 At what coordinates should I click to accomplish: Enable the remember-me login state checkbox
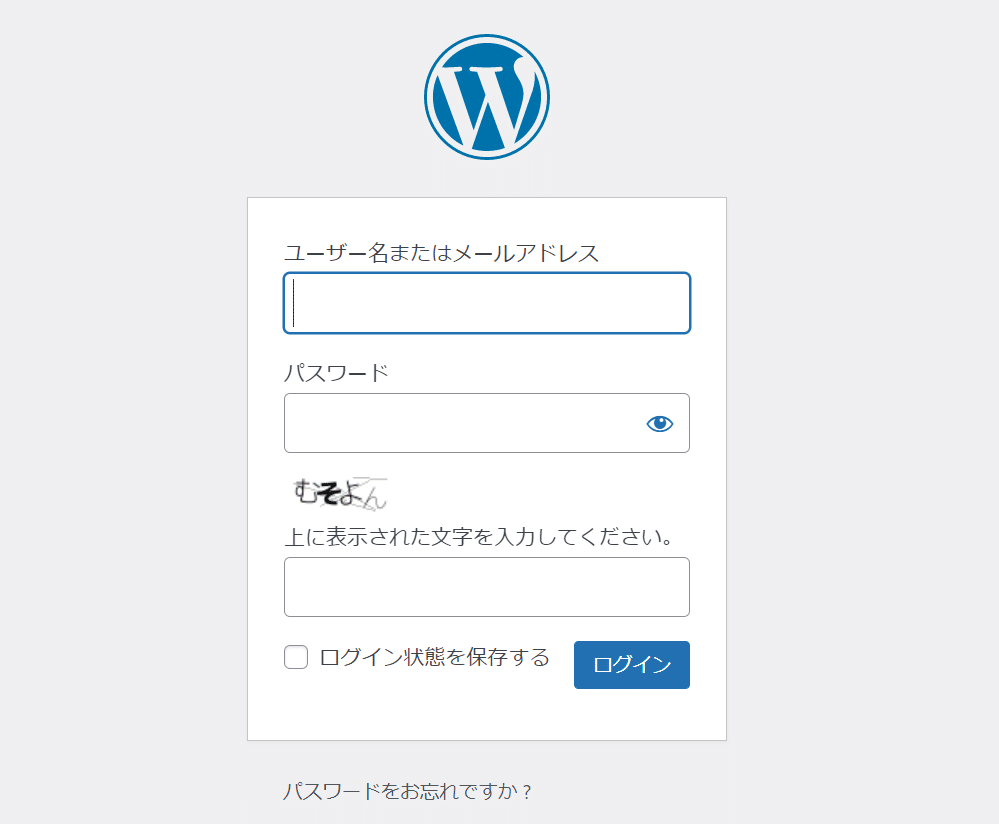coord(296,656)
